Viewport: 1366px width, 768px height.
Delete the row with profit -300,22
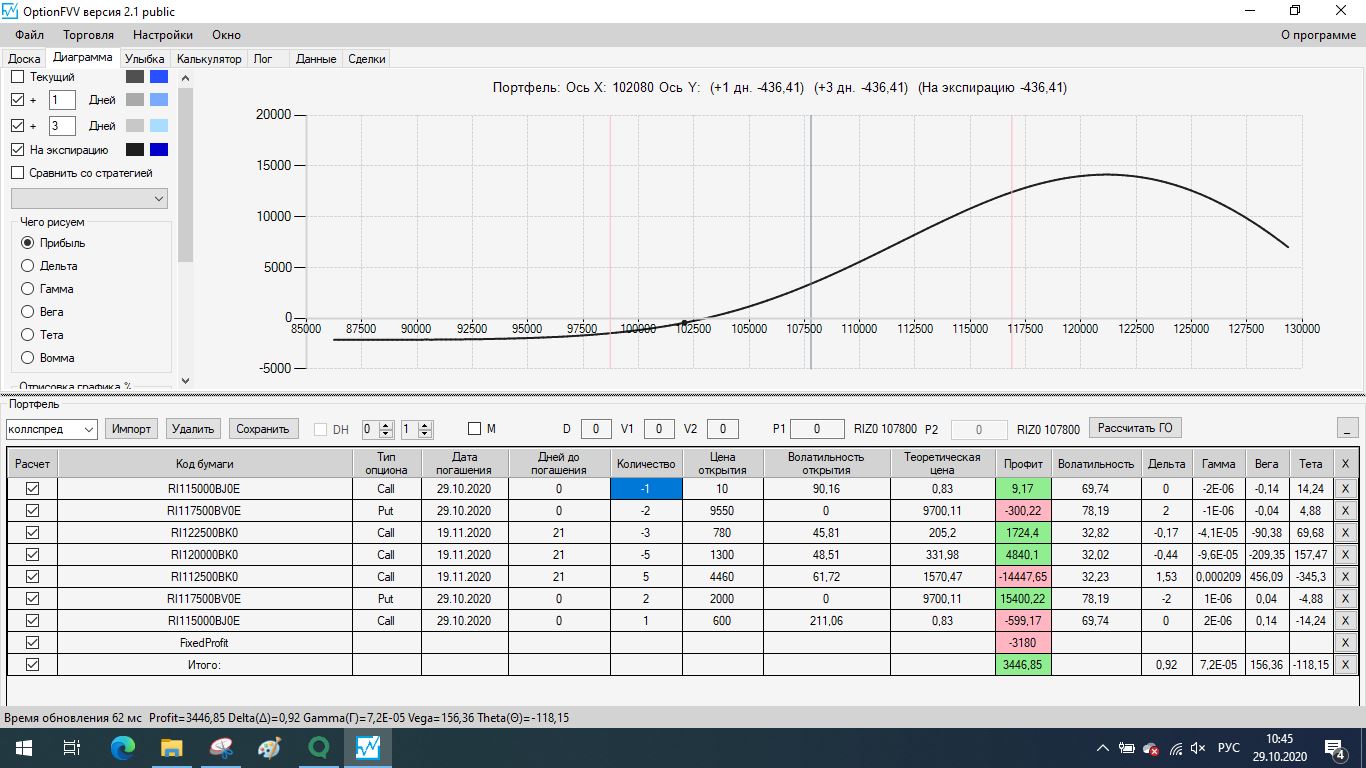pos(1345,511)
